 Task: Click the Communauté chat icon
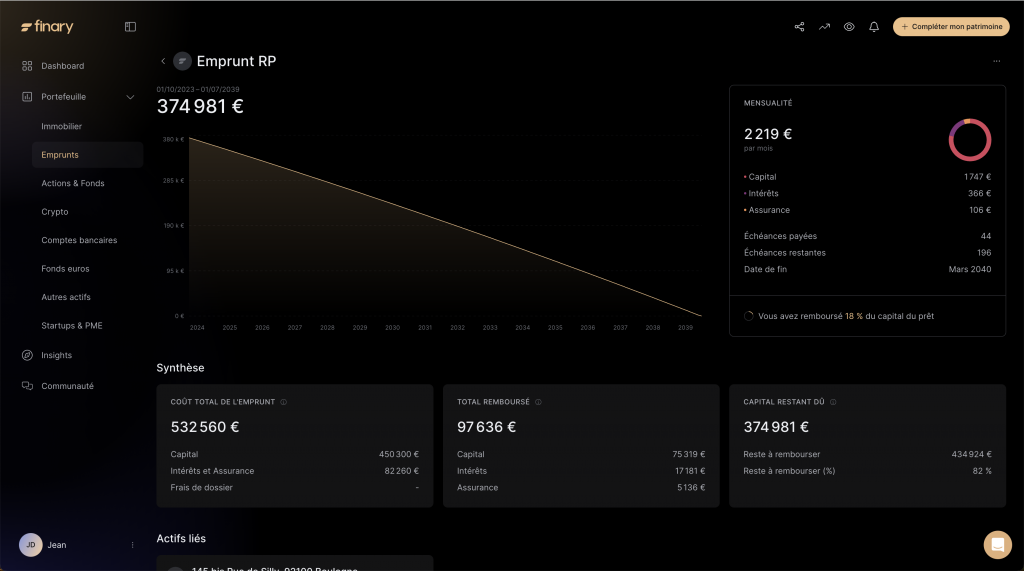pos(27,386)
